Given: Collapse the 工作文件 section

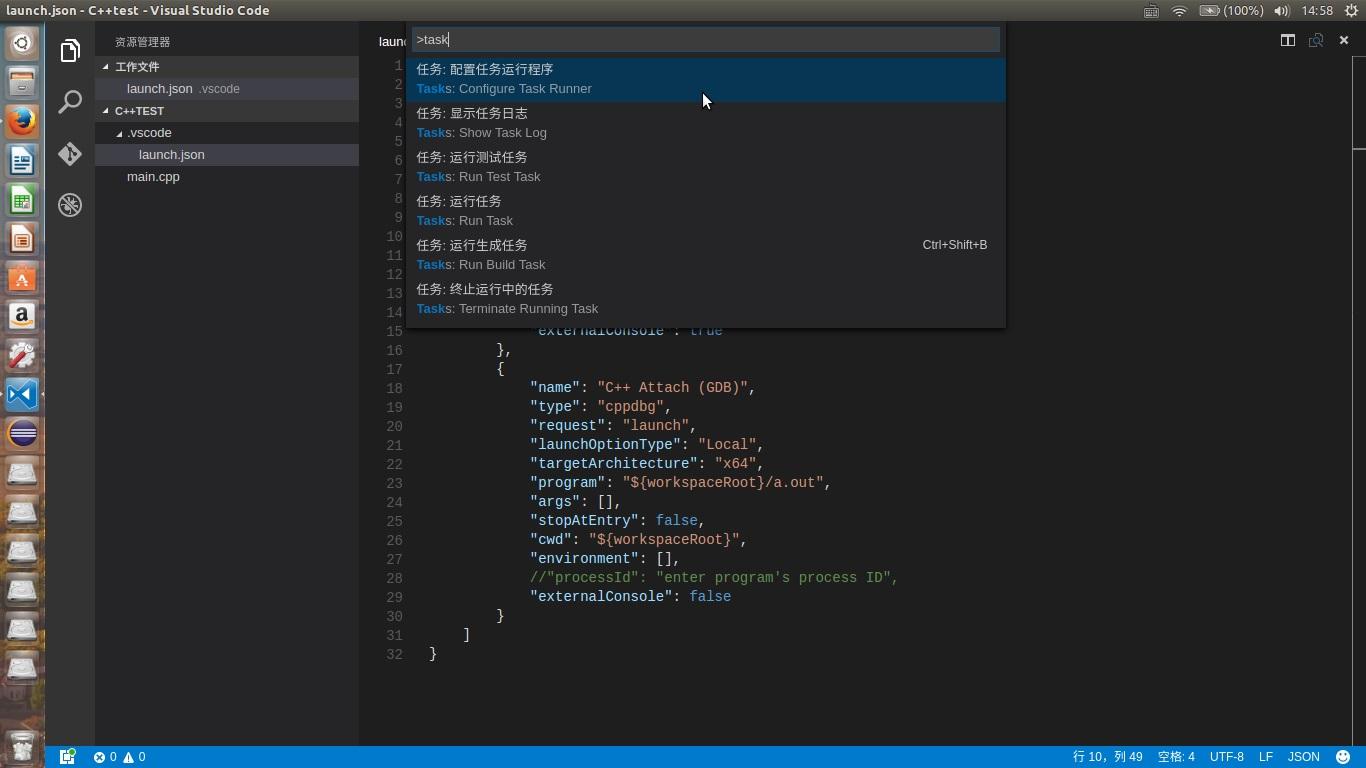Looking at the screenshot, I should coord(137,67).
